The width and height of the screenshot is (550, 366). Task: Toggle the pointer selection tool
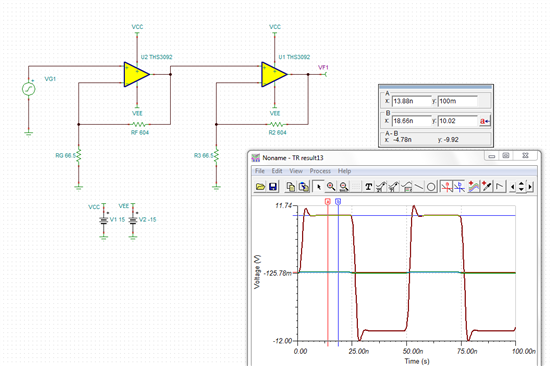318,187
